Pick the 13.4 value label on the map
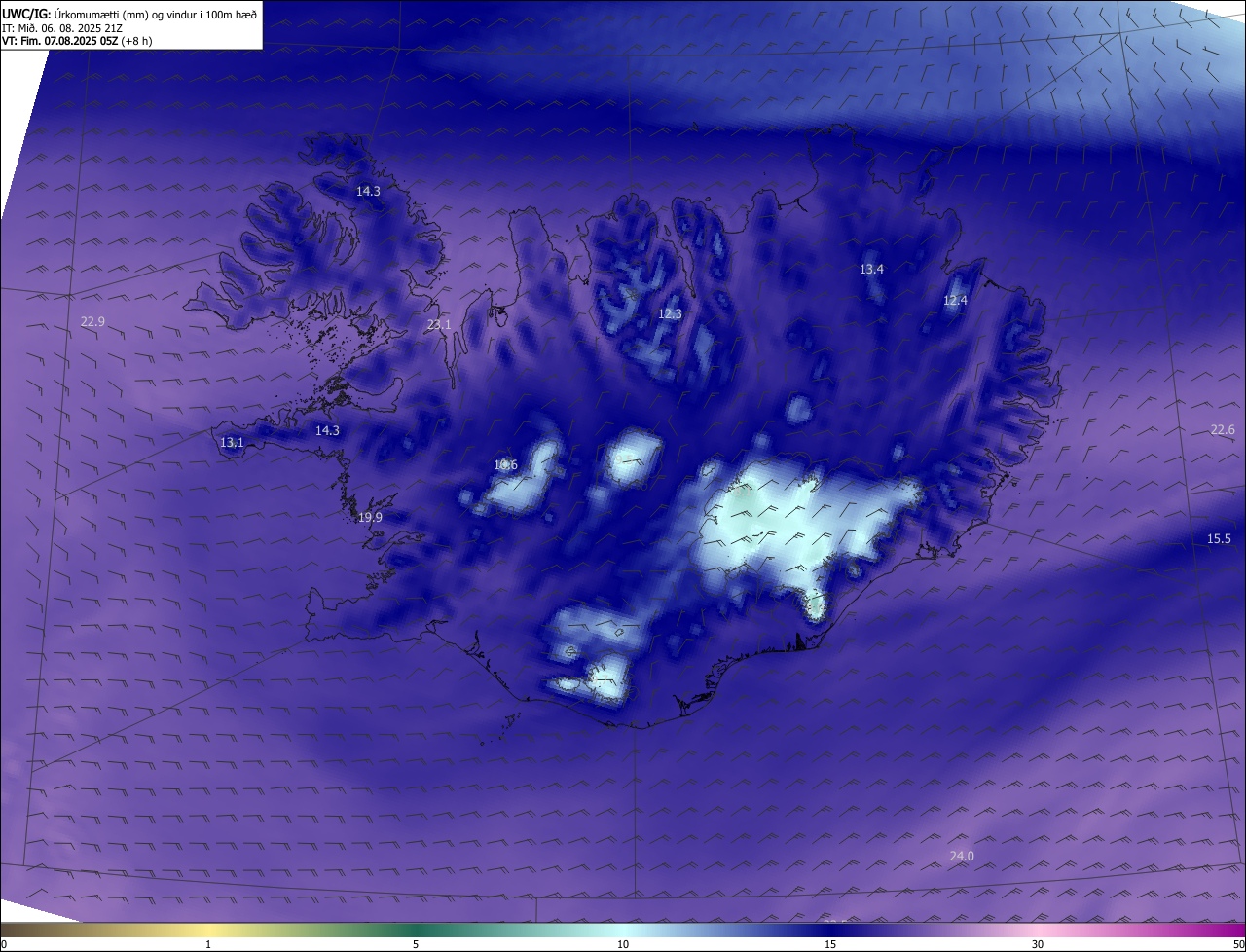1246x952 pixels. click(871, 269)
